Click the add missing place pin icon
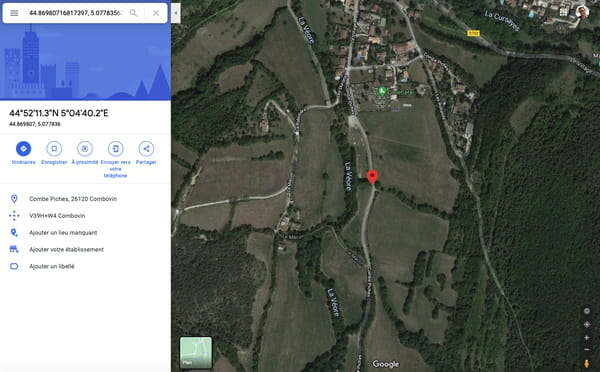This screenshot has height=372, width=600. point(14,232)
